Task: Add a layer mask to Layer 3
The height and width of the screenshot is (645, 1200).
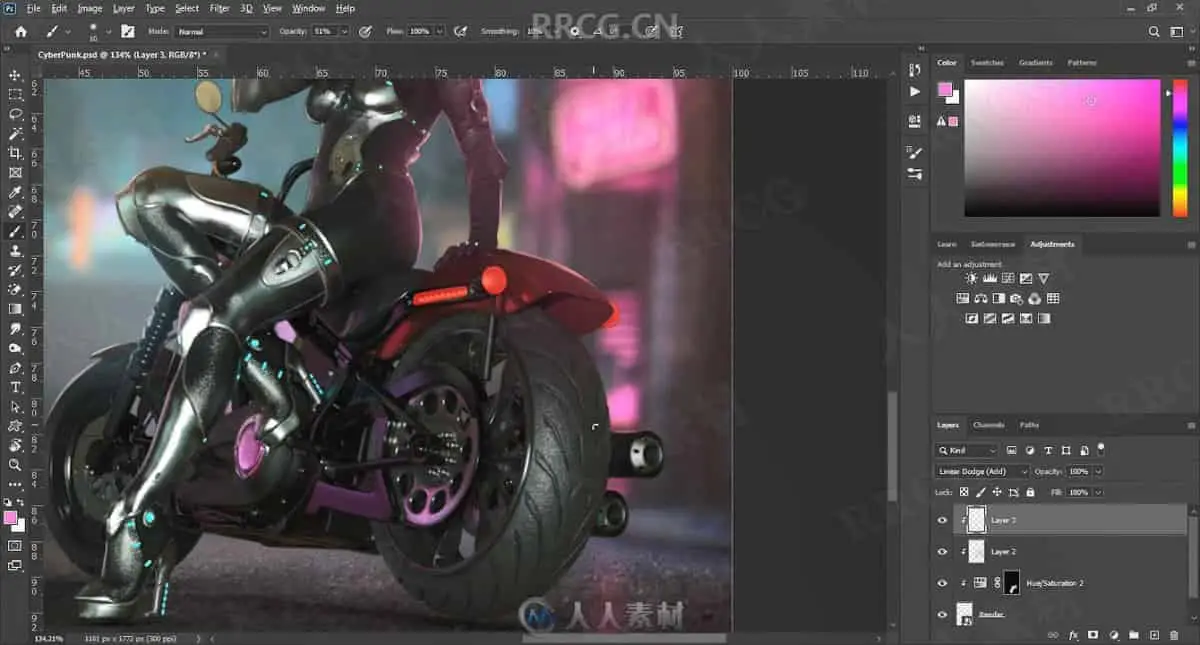Action: click(1093, 635)
